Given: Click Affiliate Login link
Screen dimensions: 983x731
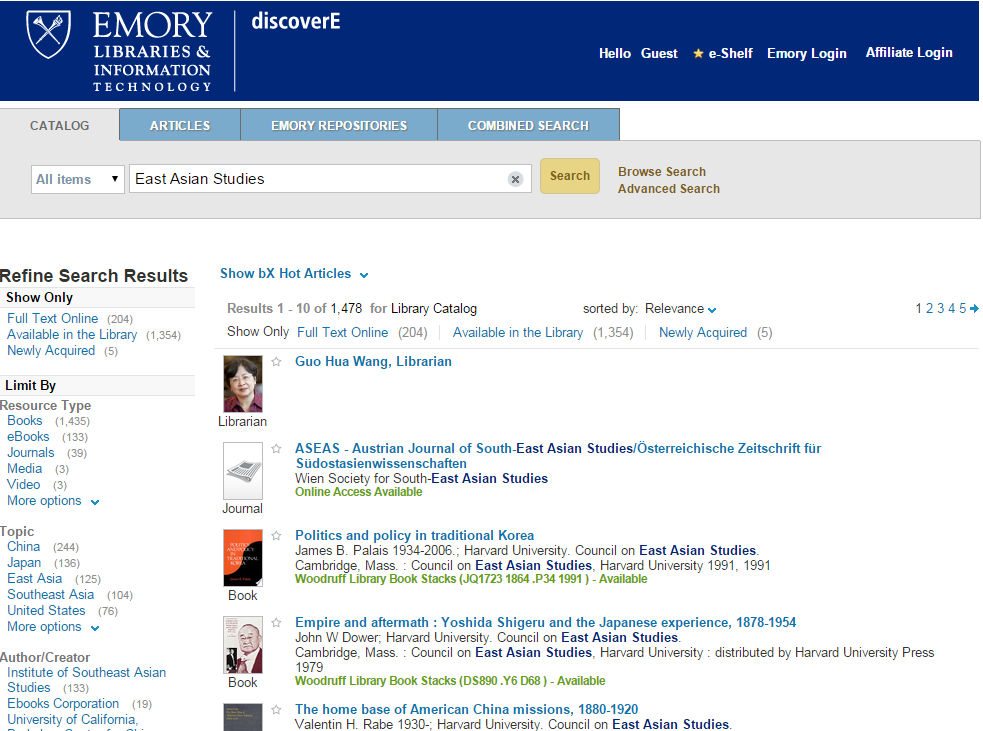Looking at the screenshot, I should pyautogui.click(x=908, y=53).
